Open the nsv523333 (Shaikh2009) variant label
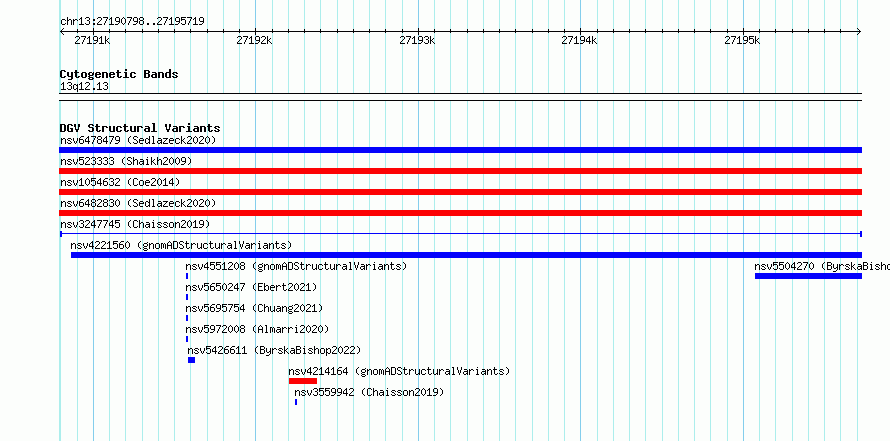Image resolution: width=890 pixels, height=441 pixels. coord(126,161)
